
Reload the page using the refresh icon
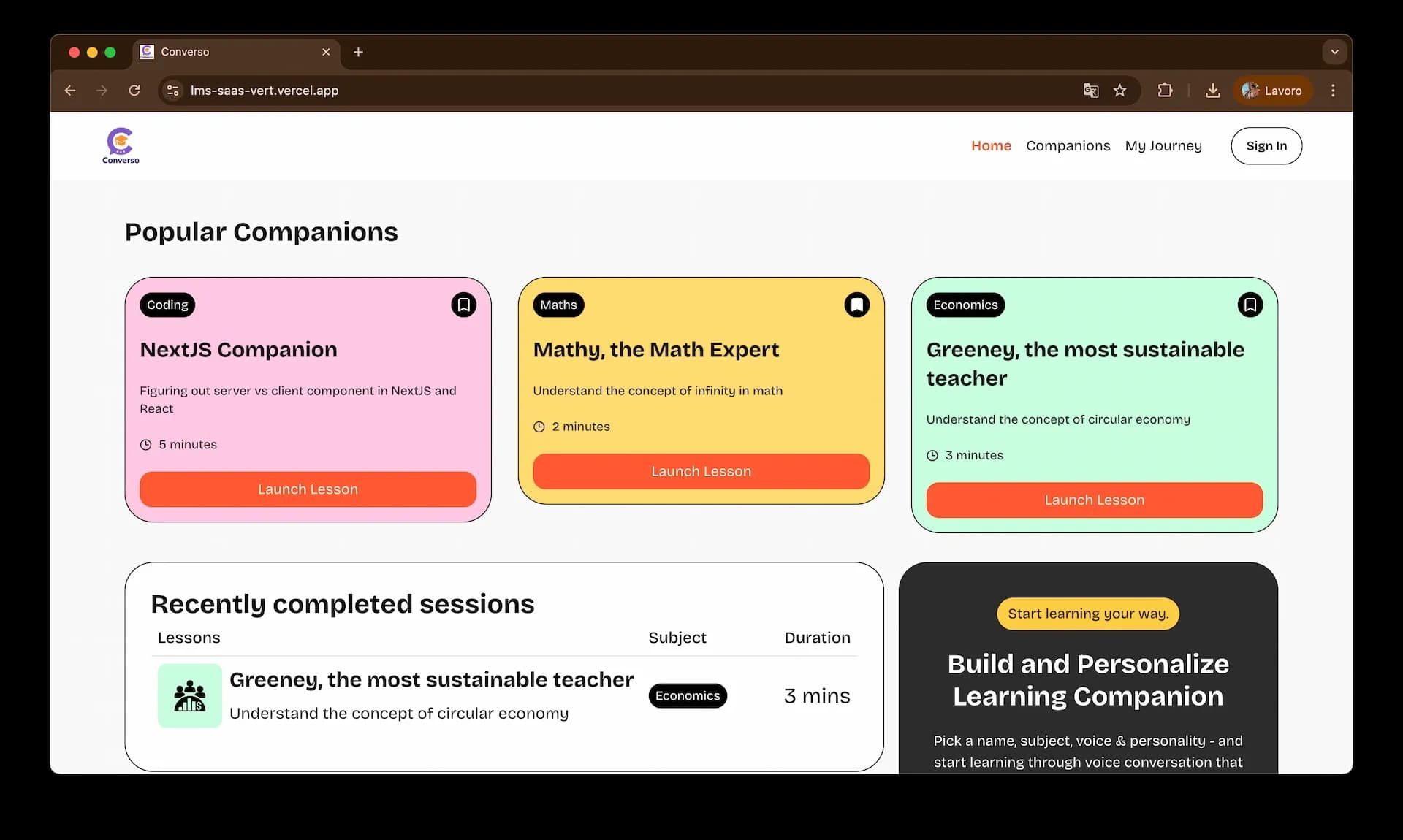(x=134, y=91)
